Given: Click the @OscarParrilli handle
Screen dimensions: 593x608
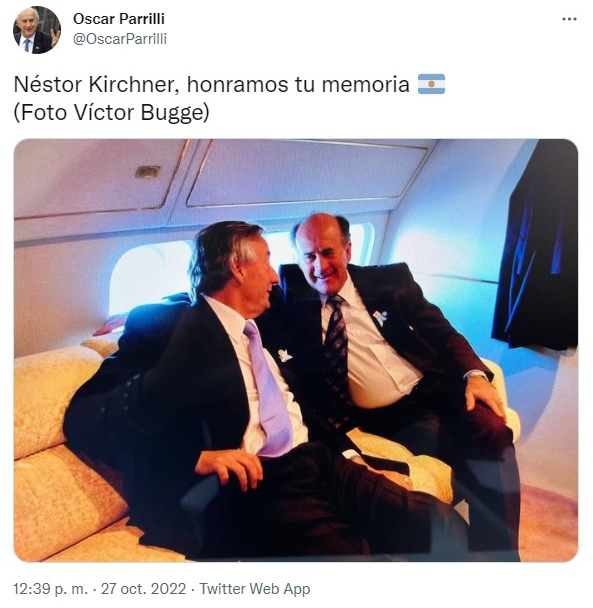Looking at the screenshot, I should [120, 39].
